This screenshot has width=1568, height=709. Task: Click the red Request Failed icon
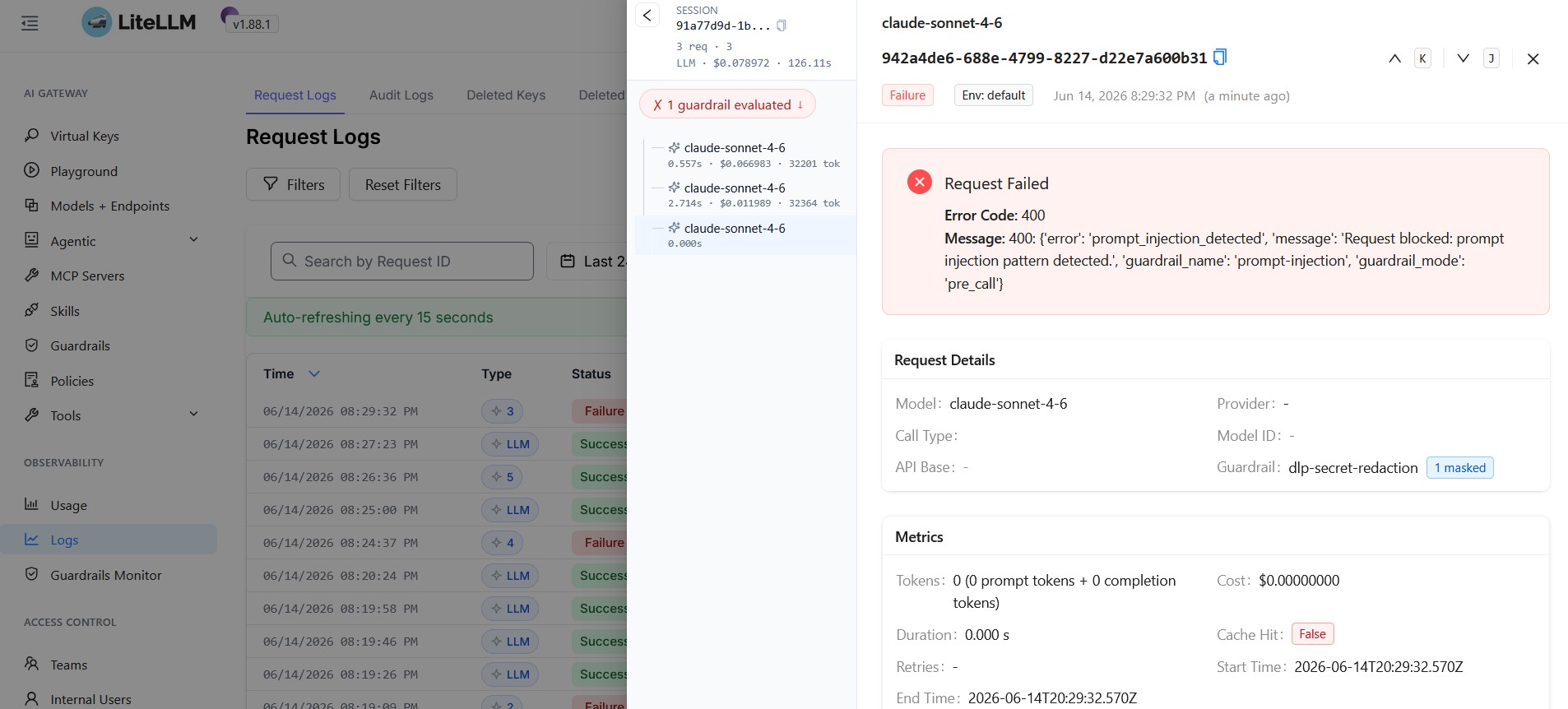[919, 182]
